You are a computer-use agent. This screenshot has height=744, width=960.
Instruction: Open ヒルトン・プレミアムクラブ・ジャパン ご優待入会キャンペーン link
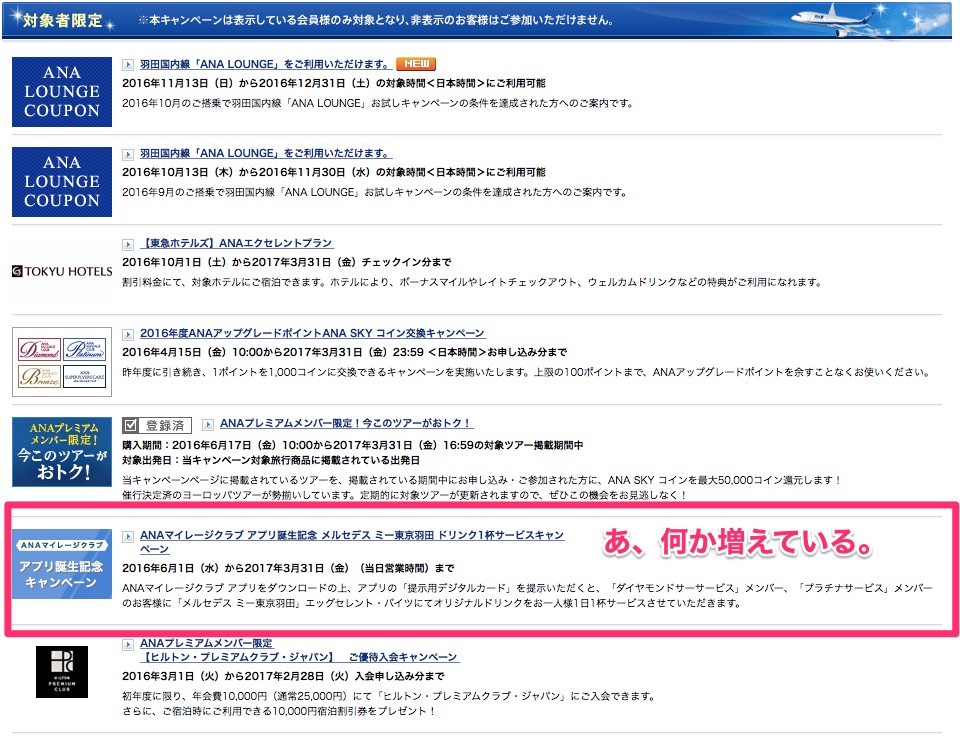click(x=299, y=650)
